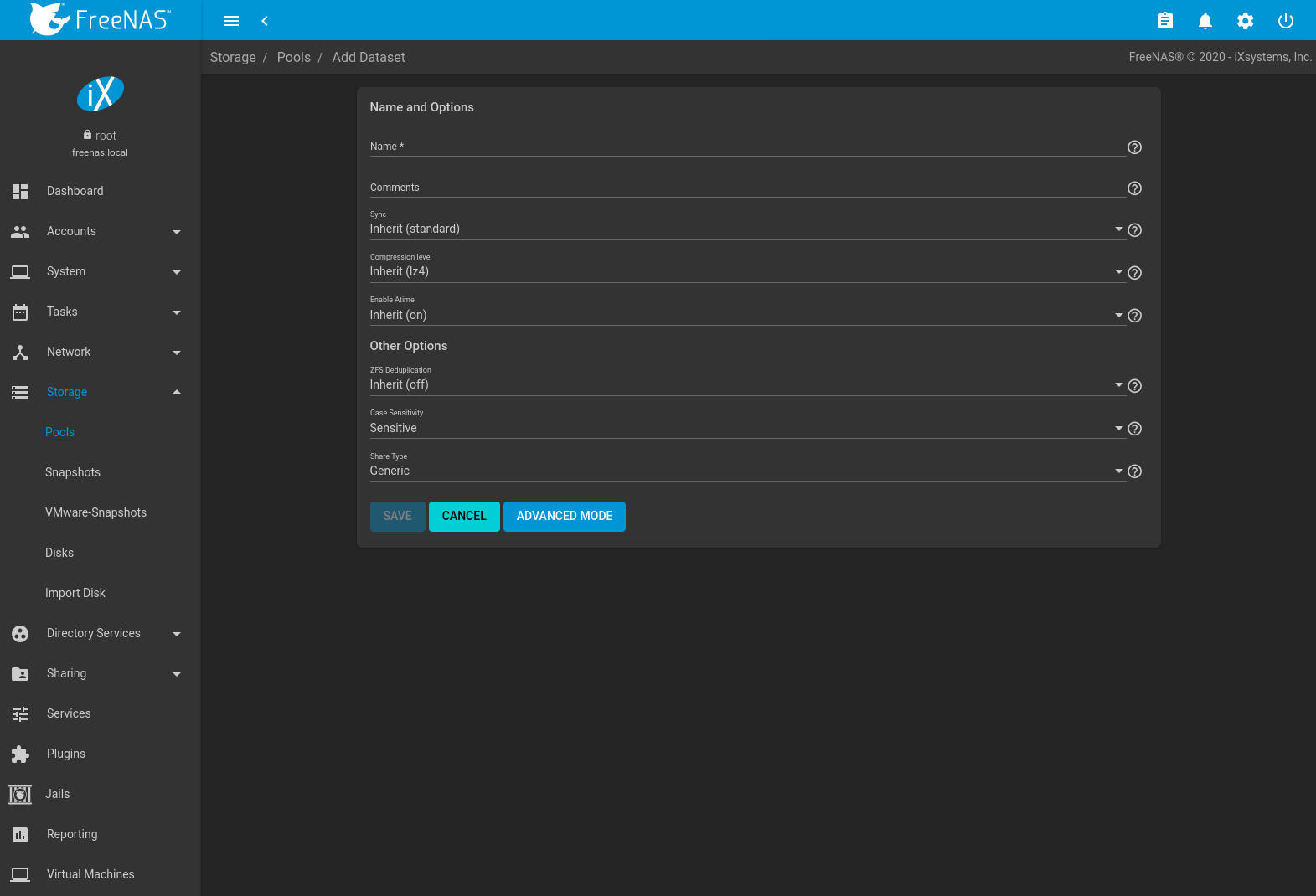Go to Dashboard in the sidebar

75,191
